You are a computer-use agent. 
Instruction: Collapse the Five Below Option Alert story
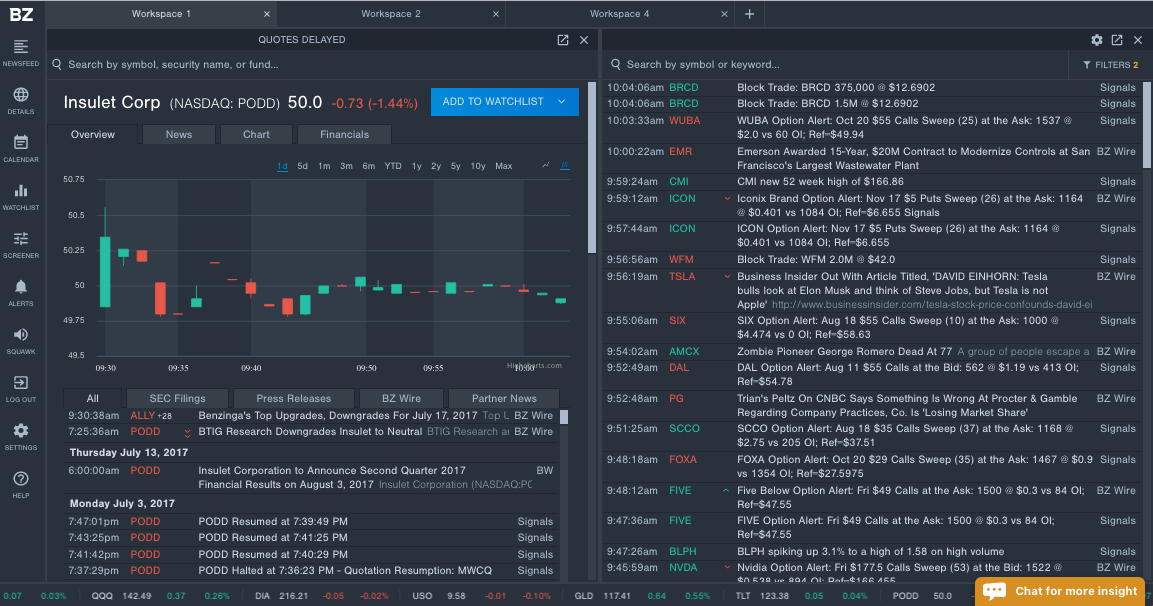click(x=726, y=491)
